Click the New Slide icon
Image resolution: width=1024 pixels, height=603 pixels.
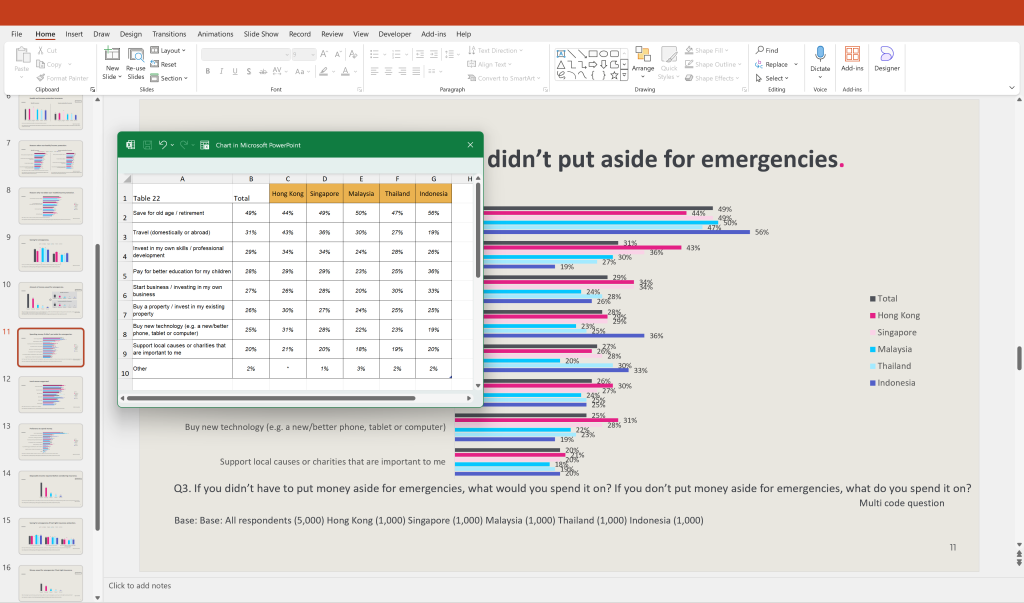point(112,54)
